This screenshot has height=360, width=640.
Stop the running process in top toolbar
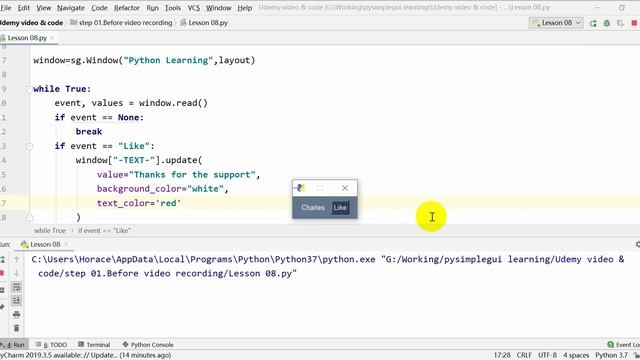point(634,23)
